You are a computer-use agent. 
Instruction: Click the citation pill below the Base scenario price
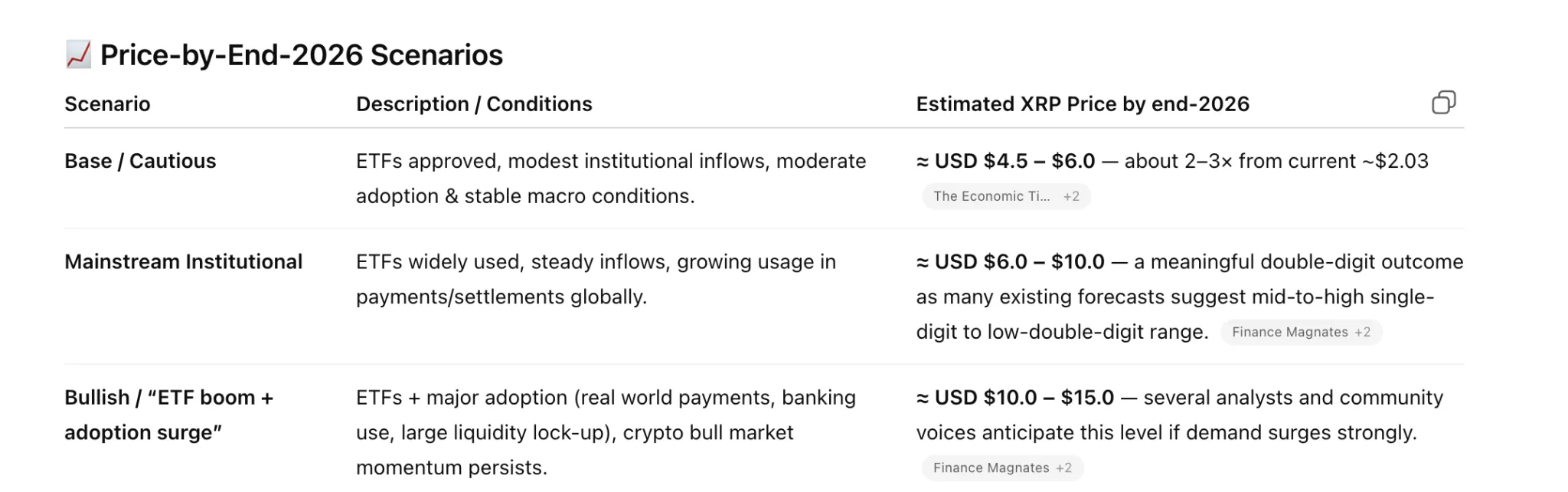[1005, 196]
